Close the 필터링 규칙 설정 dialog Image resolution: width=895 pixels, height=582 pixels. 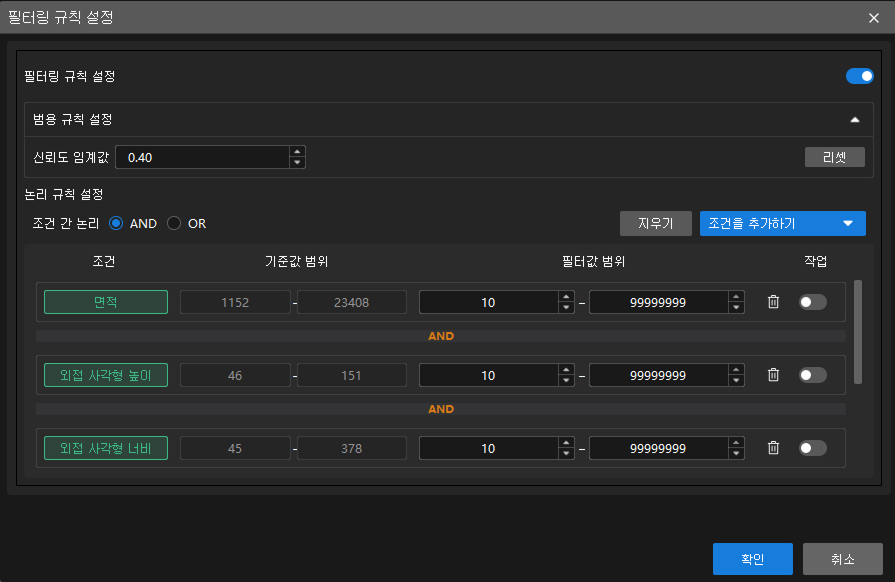tap(873, 18)
